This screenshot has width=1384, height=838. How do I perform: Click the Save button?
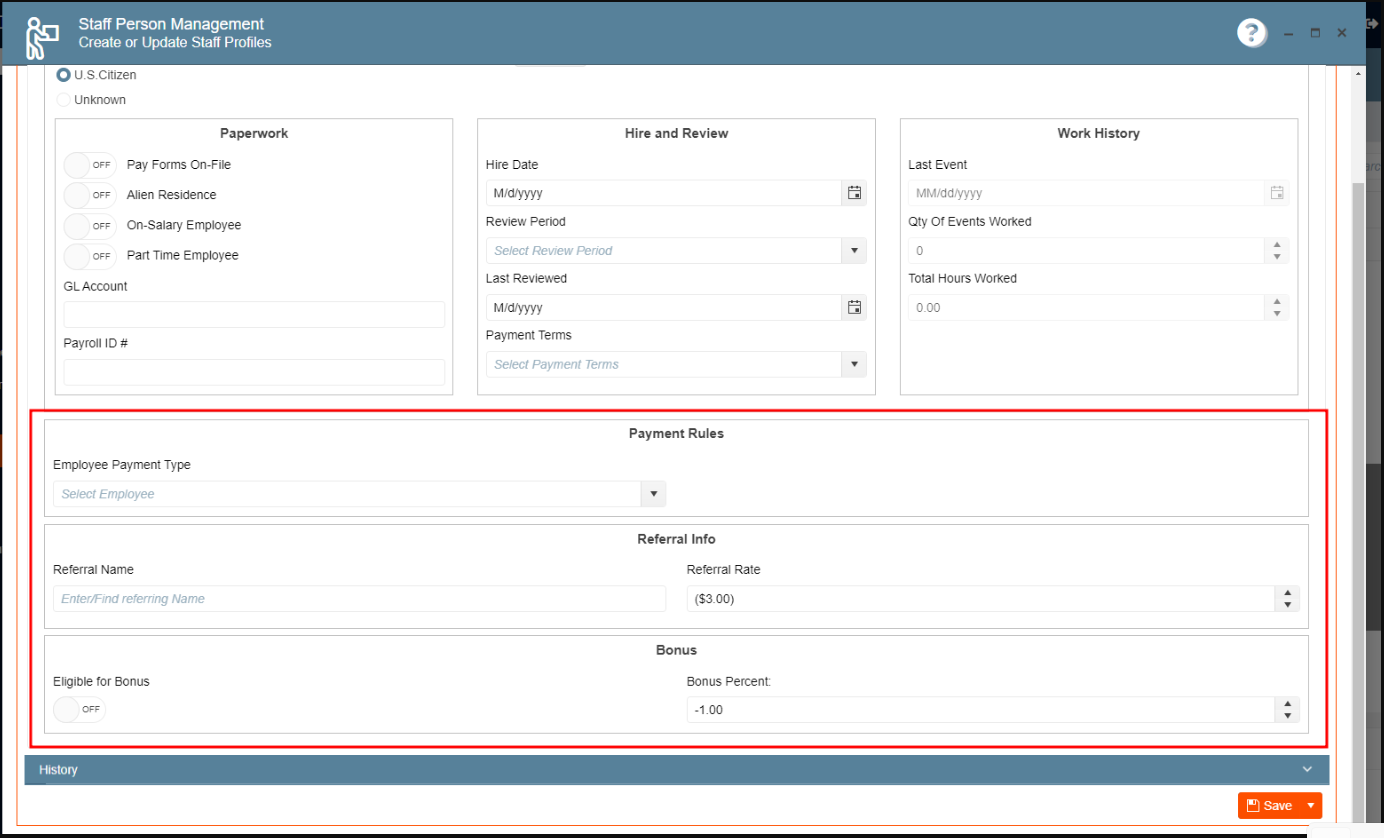(1268, 806)
